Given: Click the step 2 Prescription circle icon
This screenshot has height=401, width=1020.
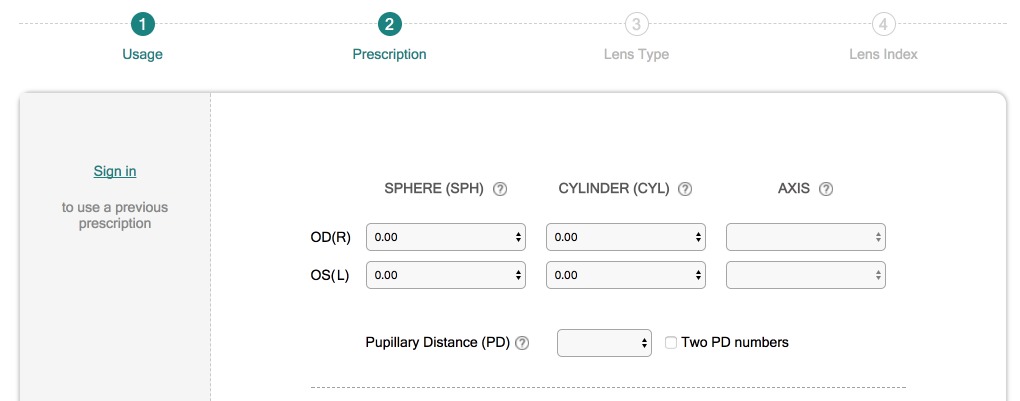Looking at the screenshot, I should (x=390, y=24).
